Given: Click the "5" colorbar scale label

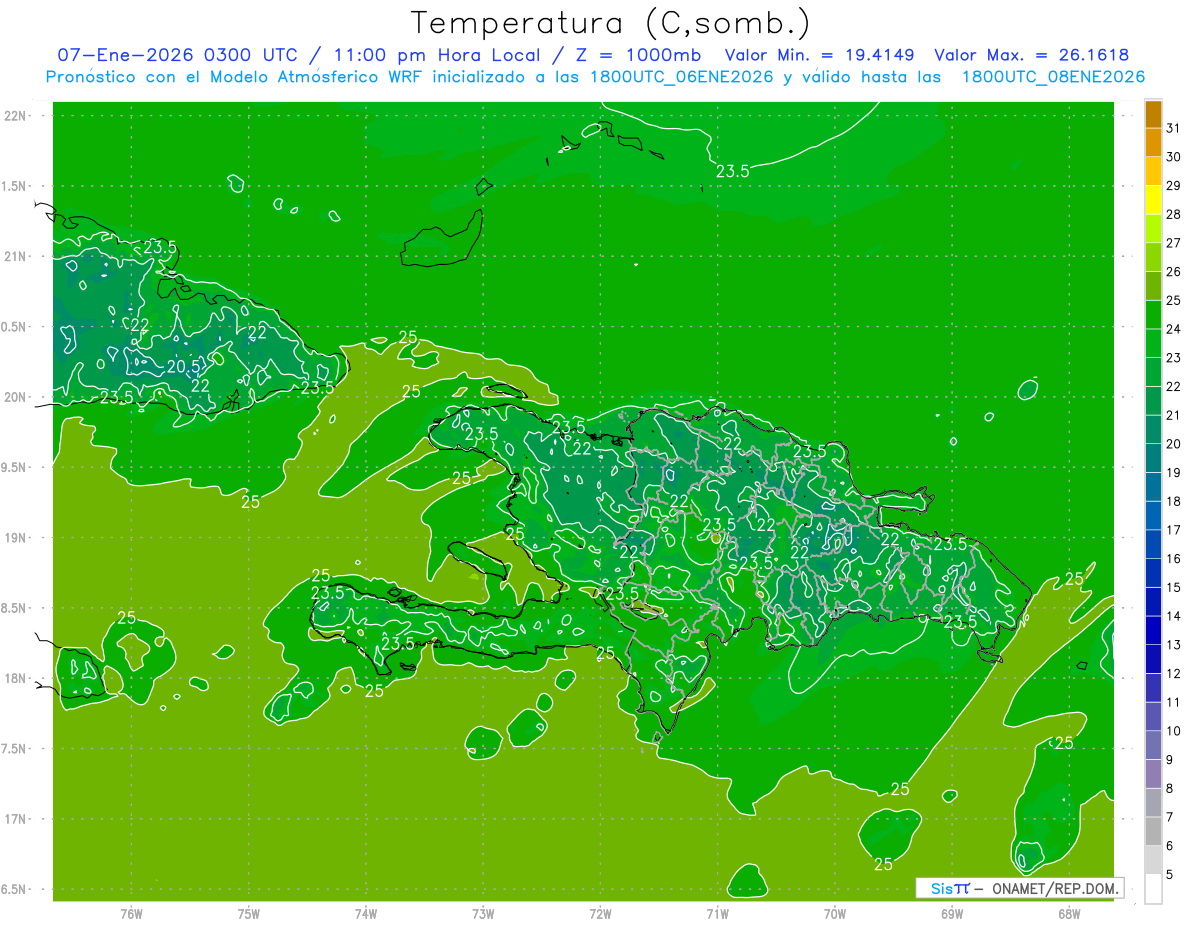Looking at the screenshot, I should coord(1171,875).
